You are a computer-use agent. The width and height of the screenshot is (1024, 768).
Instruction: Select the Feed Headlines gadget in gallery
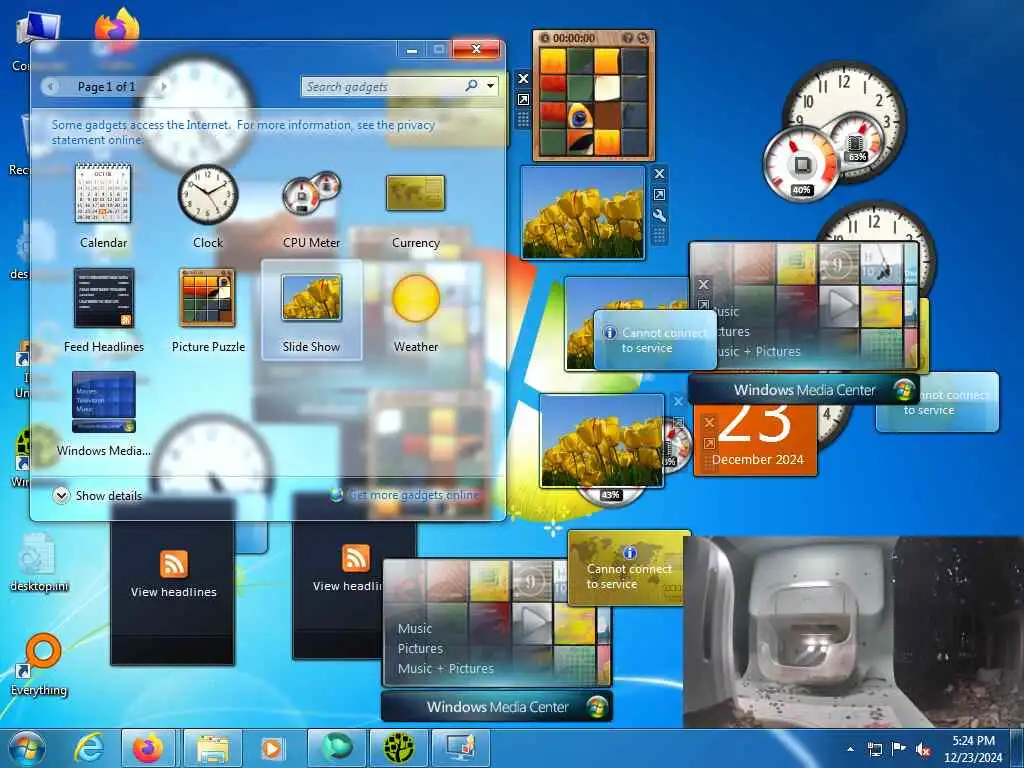click(x=103, y=310)
